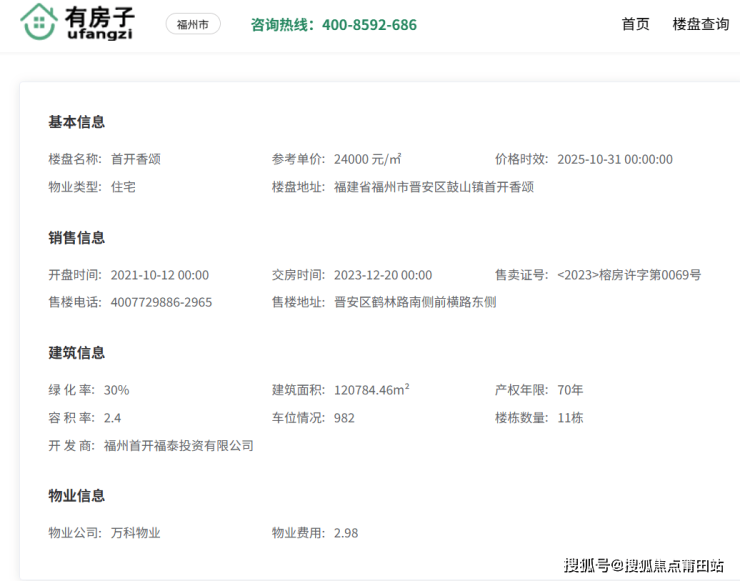This screenshot has height=581, width=740.
Task: Select the 销售信息 section heading
Action: point(77,238)
